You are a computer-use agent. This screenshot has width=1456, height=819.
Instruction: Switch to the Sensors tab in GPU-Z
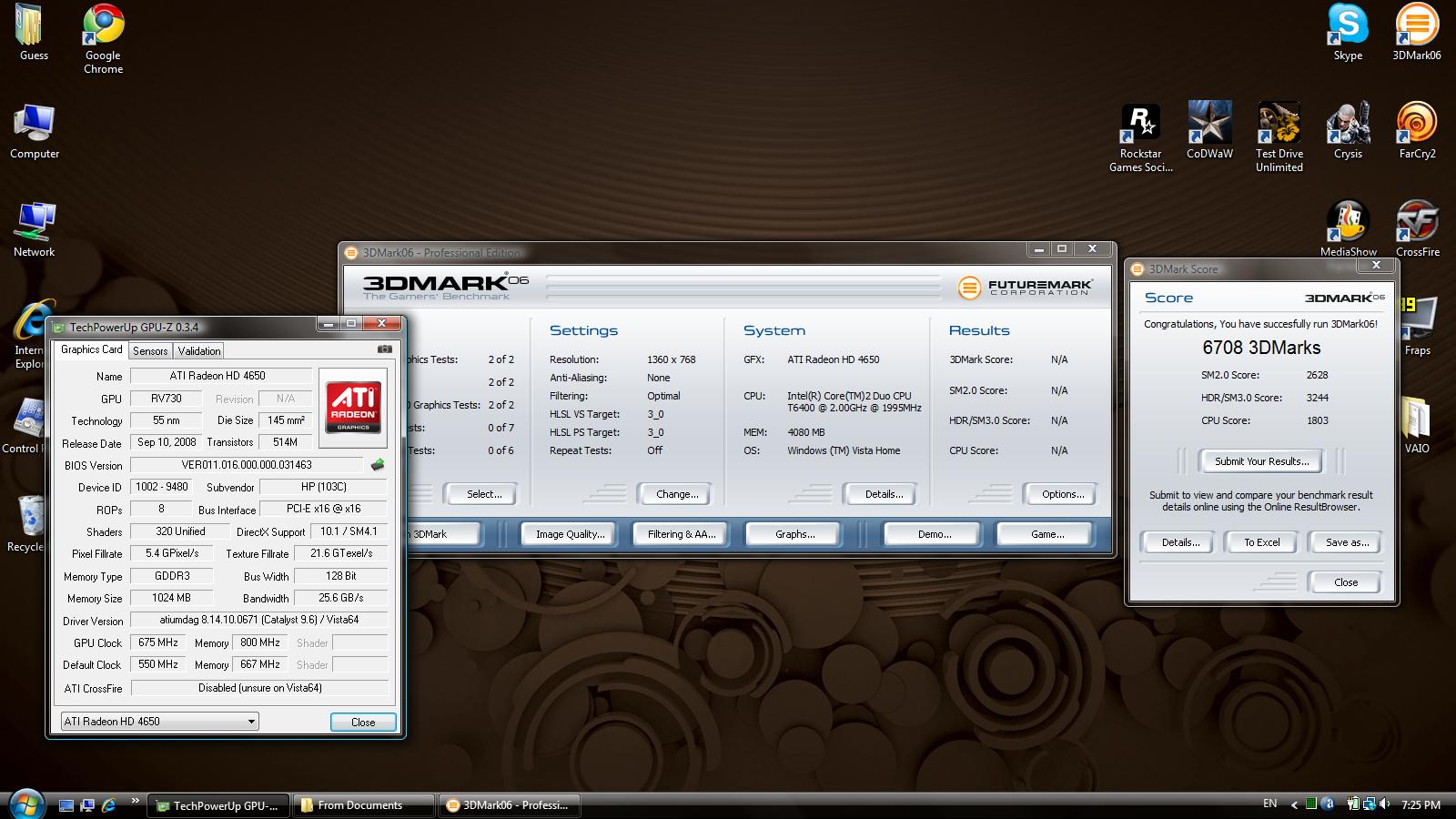(x=150, y=350)
